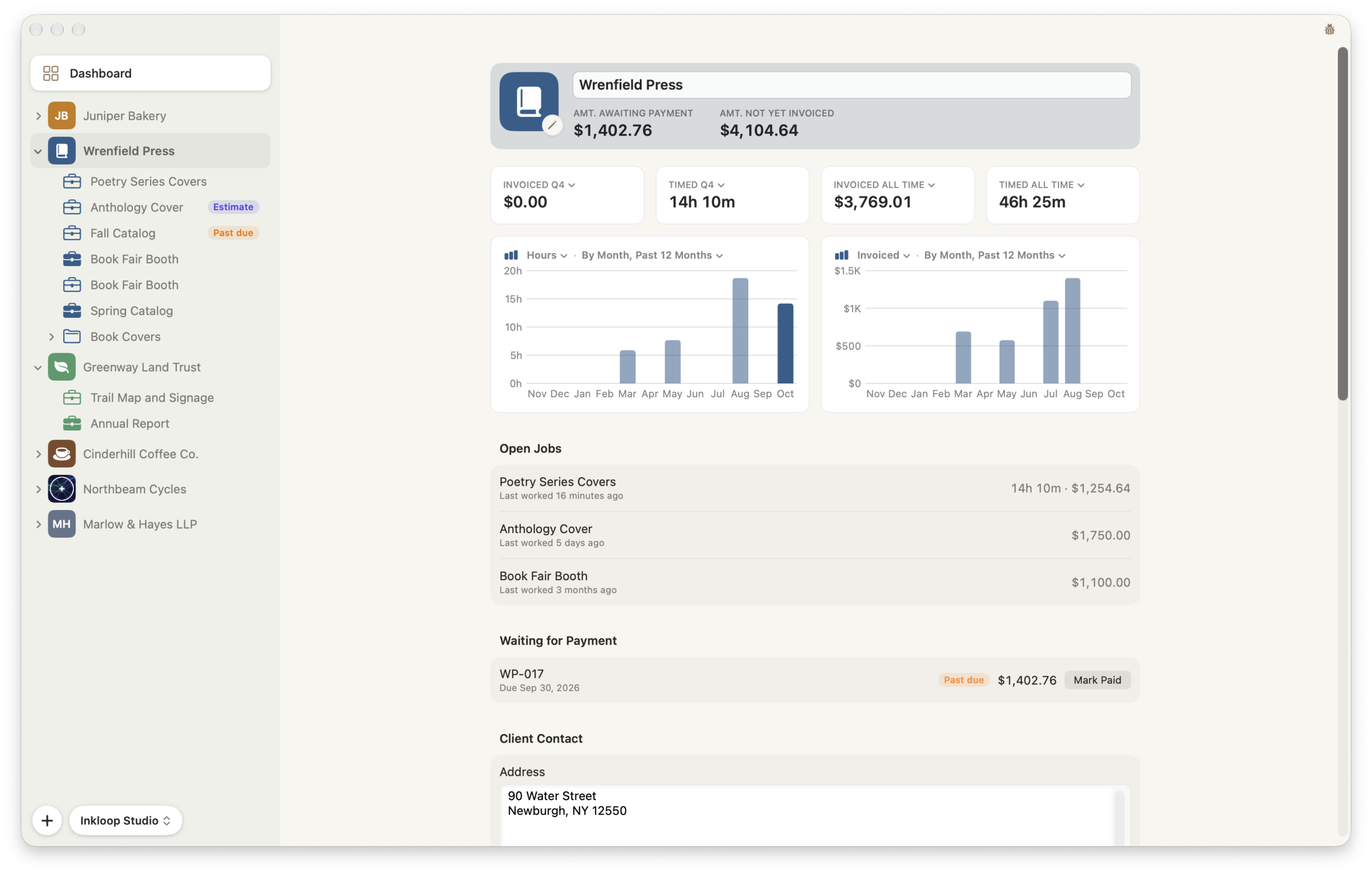Click the plus add button at bottom left
This screenshot has height=874, width=1372.
pyautogui.click(x=47, y=820)
